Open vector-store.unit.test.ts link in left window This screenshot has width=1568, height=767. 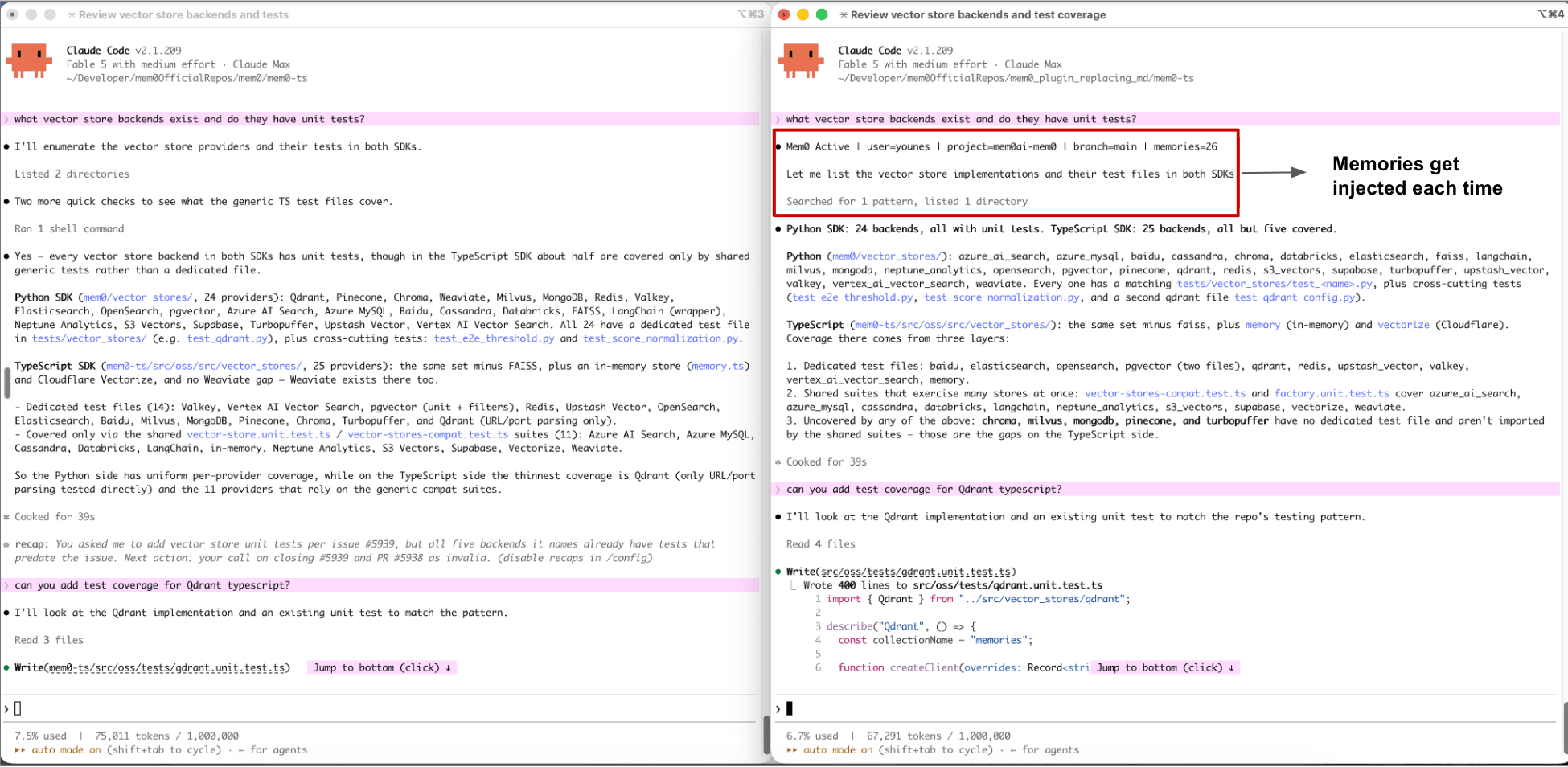click(x=259, y=434)
